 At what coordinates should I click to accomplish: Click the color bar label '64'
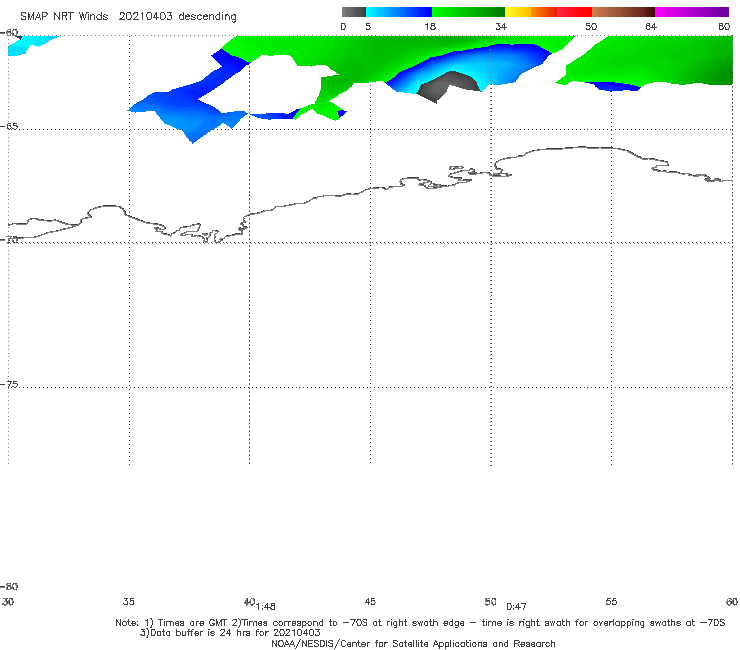[x=651, y=27]
